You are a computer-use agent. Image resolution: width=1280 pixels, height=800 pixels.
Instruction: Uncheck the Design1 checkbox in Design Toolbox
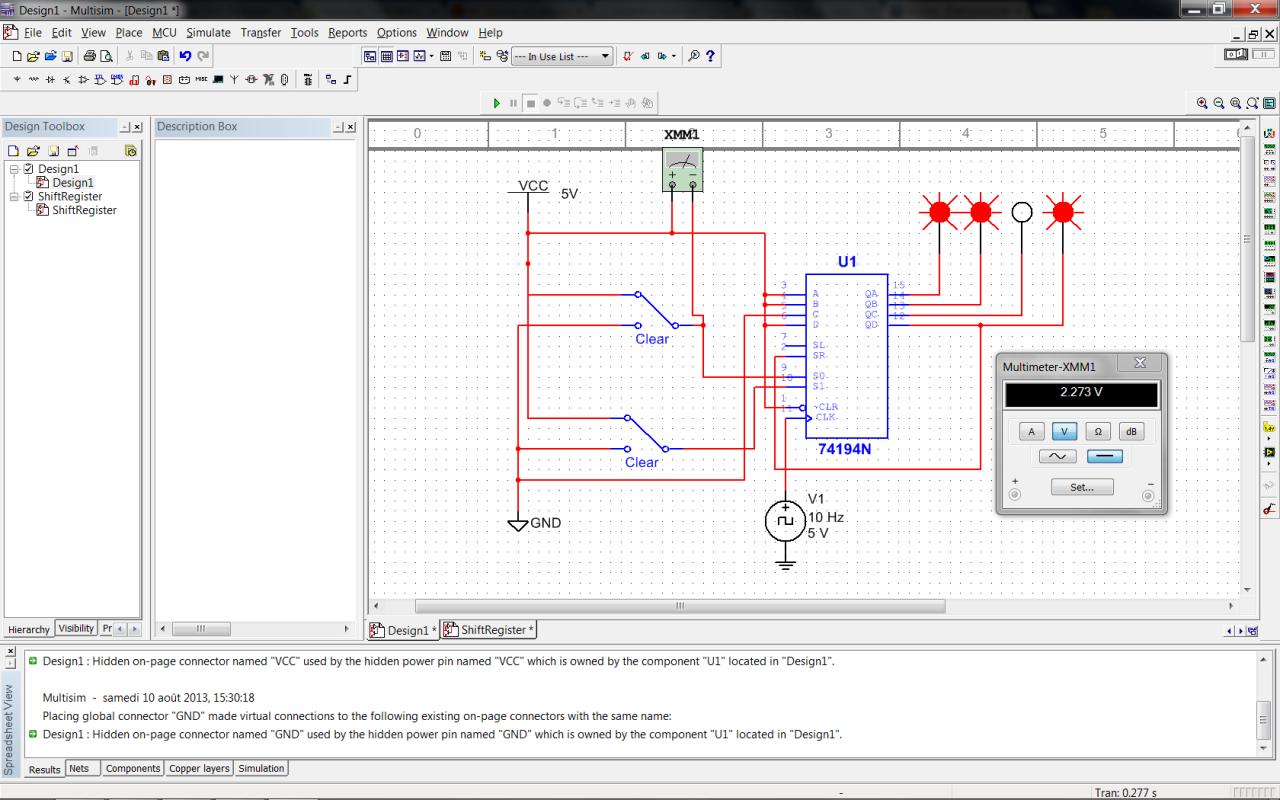click(28, 169)
